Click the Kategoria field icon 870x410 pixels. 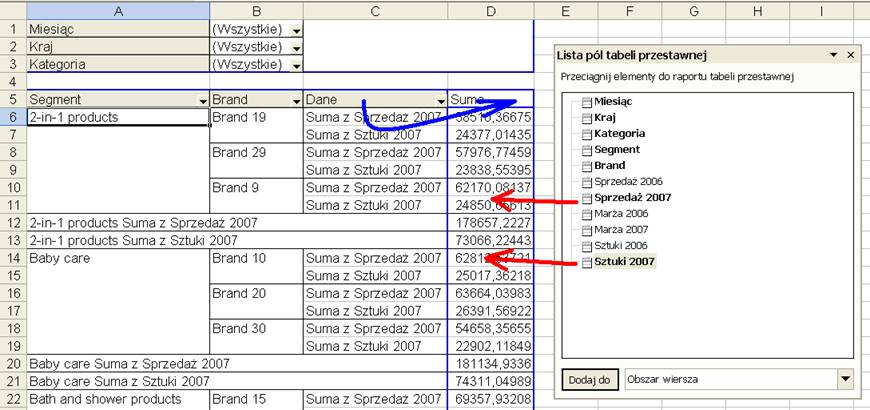pyautogui.click(x=588, y=134)
